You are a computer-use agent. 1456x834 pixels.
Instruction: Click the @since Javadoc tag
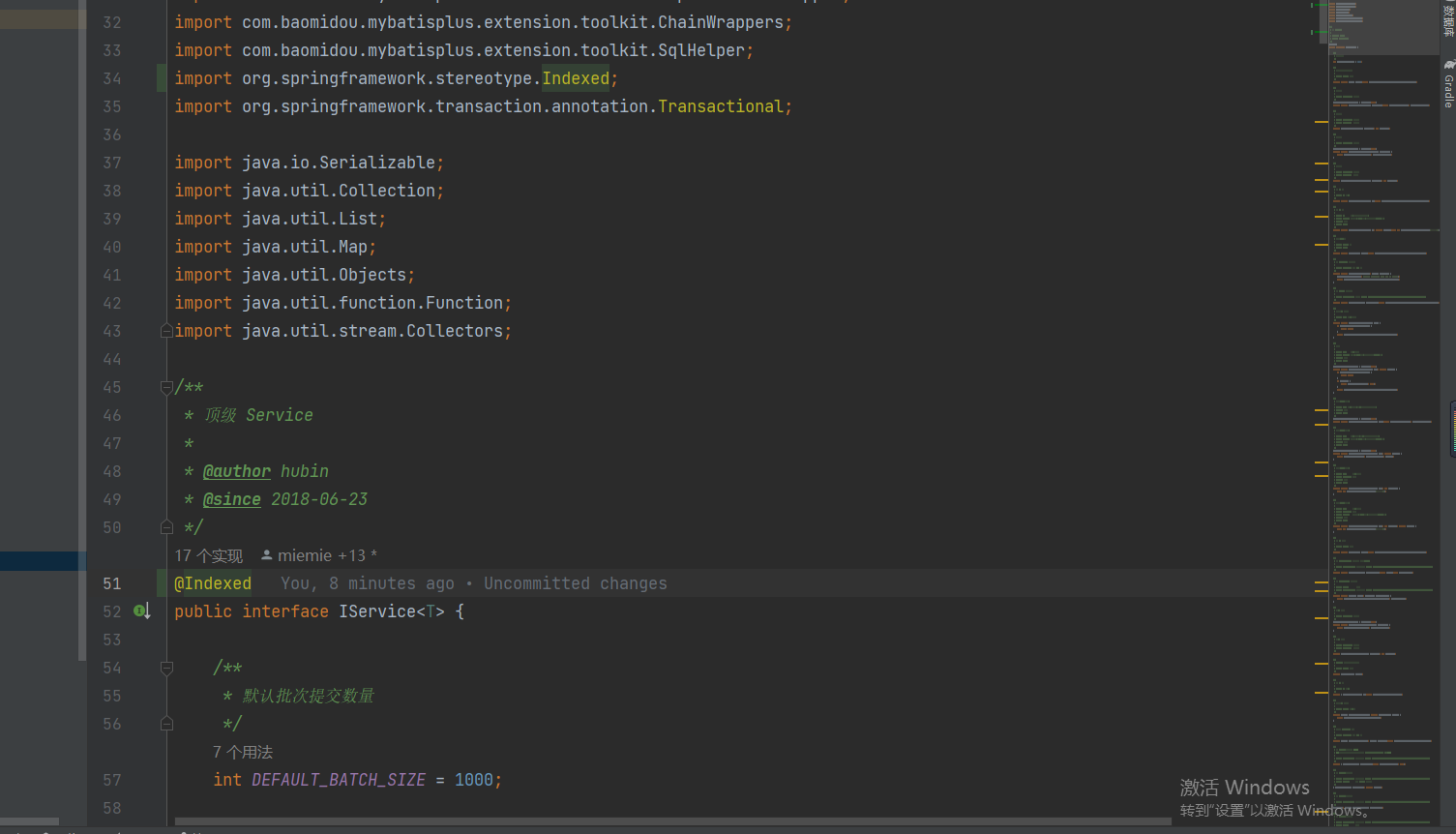tap(231, 499)
